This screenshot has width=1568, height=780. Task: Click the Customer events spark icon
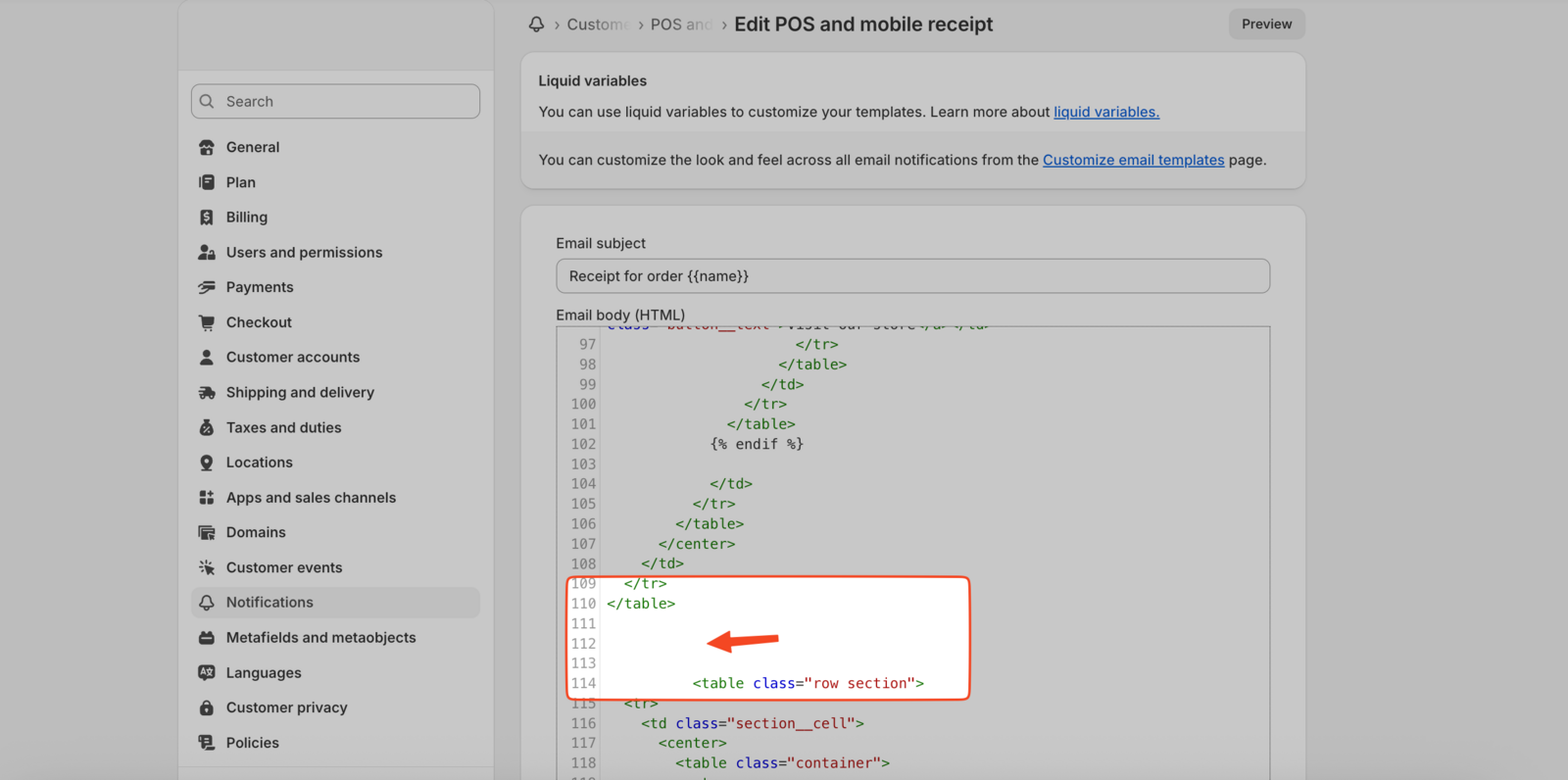pyautogui.click(x=207, y=567)
